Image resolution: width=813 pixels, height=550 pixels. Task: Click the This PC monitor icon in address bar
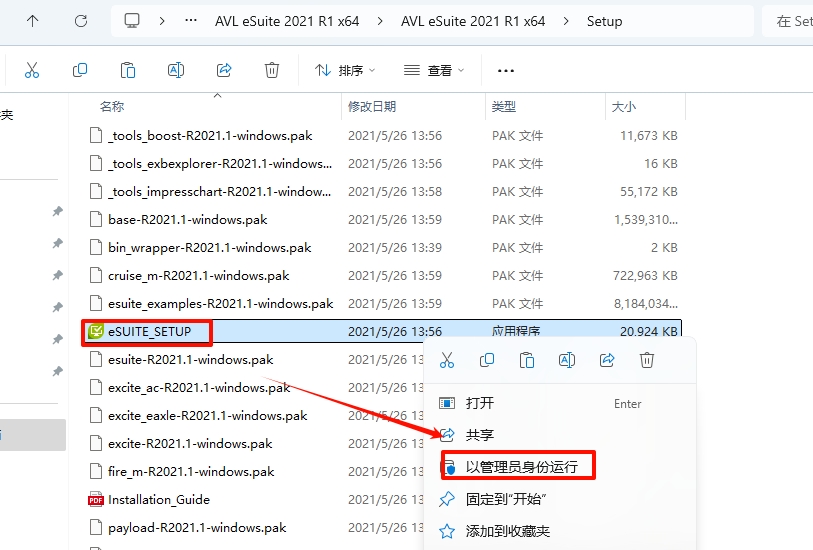pyautogui.click(x=132, y=21)
